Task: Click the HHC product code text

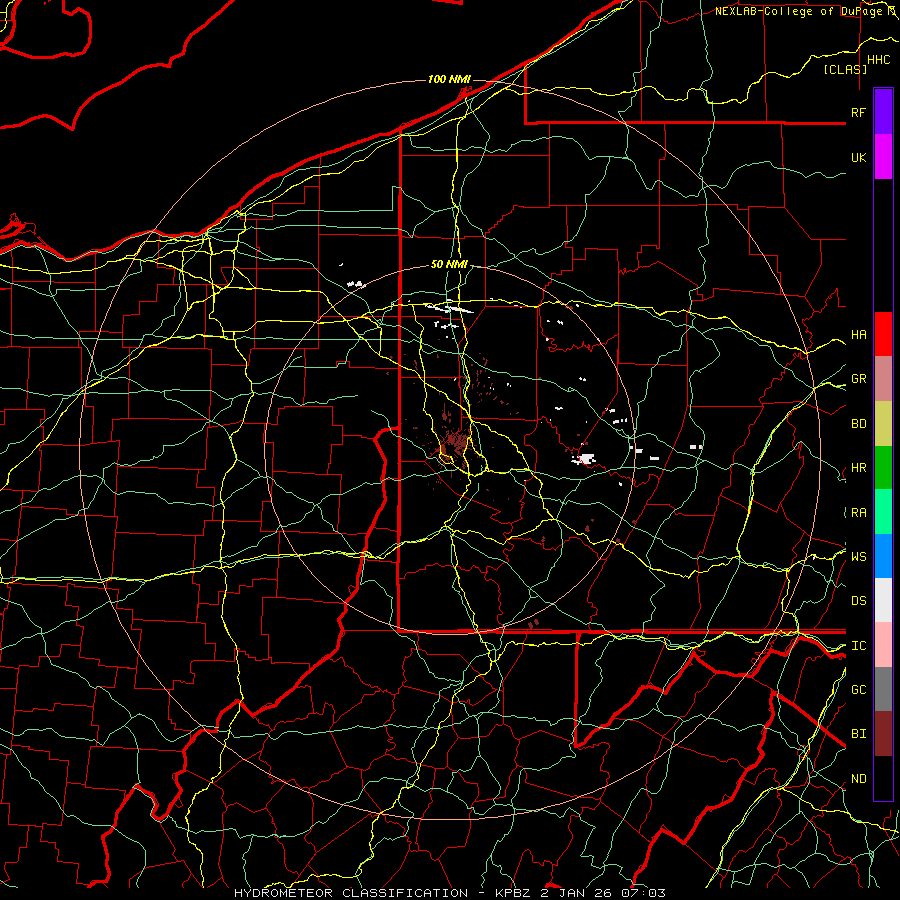Action: 878,60
